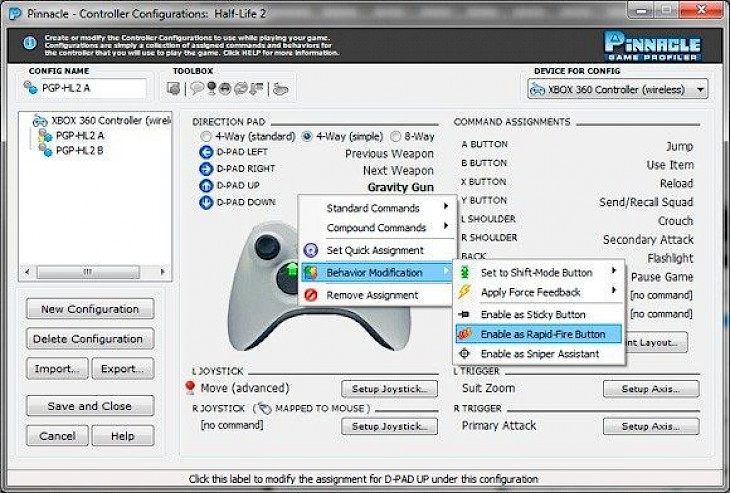Click the Gravity Gun D-PAD UP assignment

tap(400, 187)
